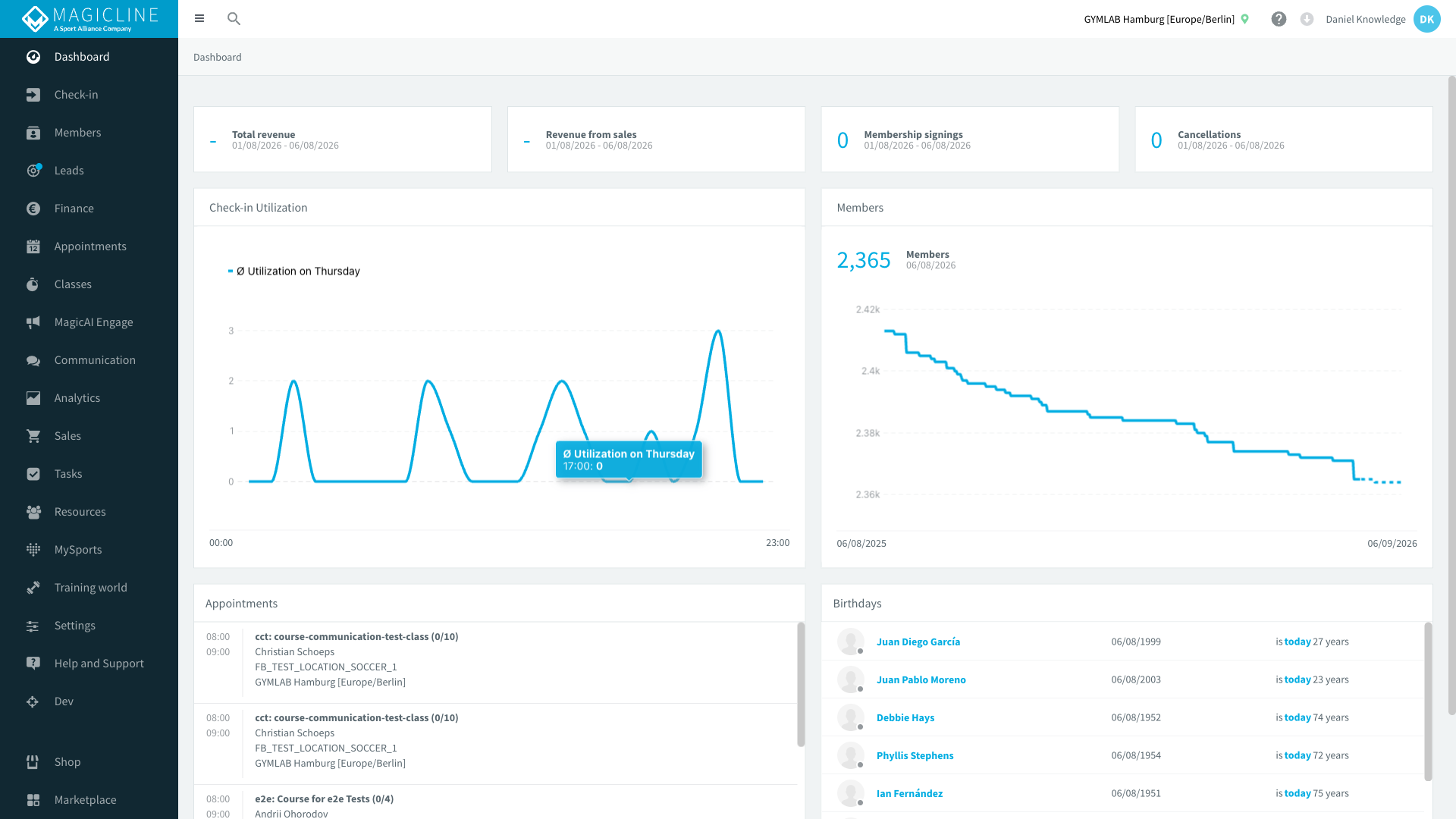
Task: Click the Dev icon in sidebar
Action: point(33,701)
